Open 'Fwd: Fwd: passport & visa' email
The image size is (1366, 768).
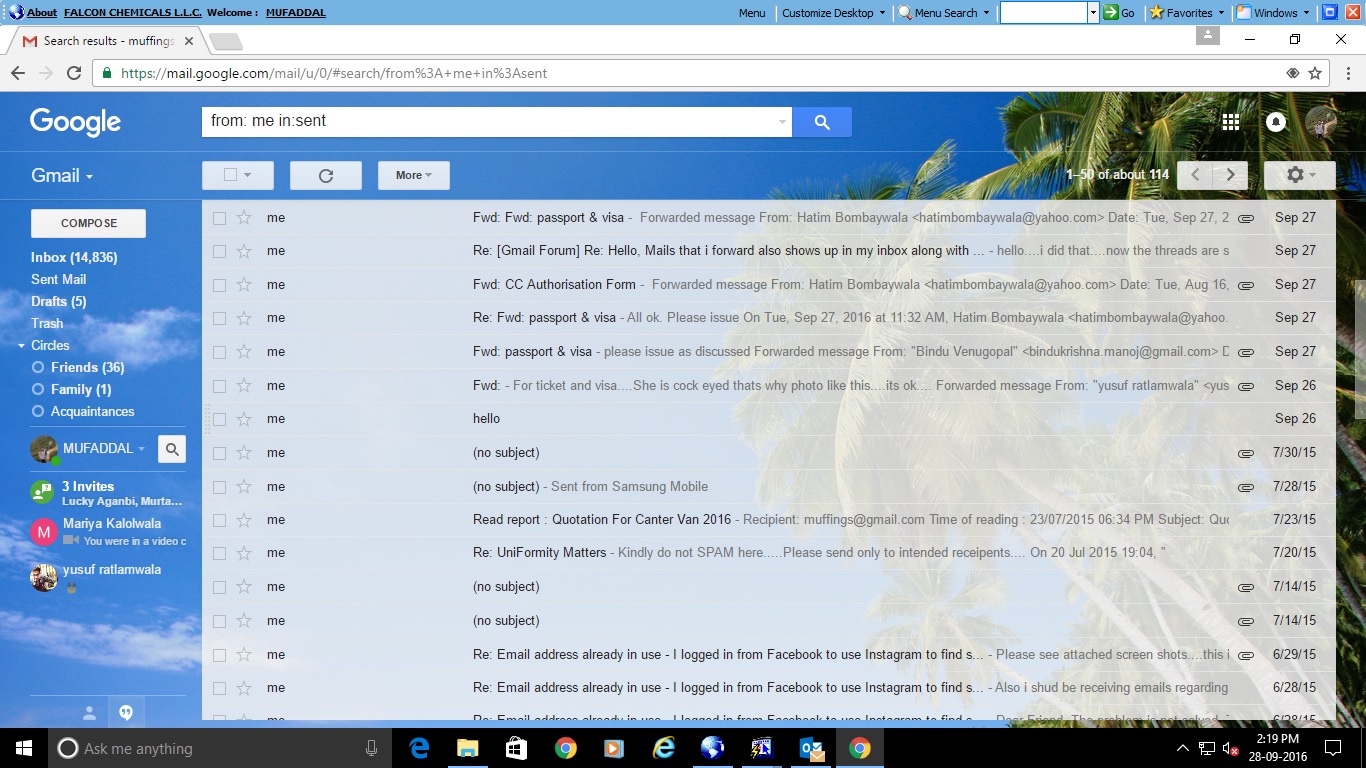(548, 218)
